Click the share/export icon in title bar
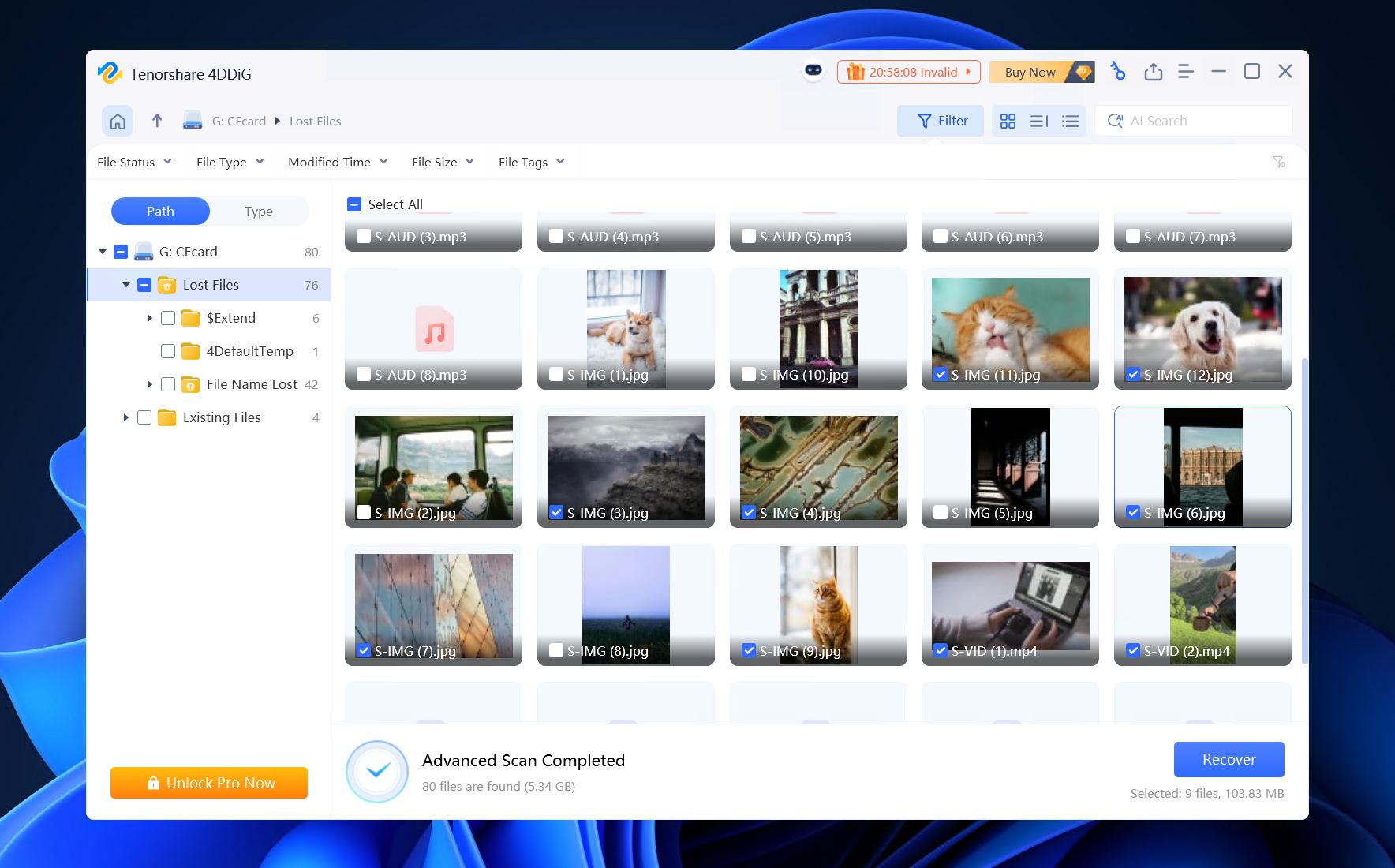Viewport: 1395px width, 868px height. [1153, 72]
